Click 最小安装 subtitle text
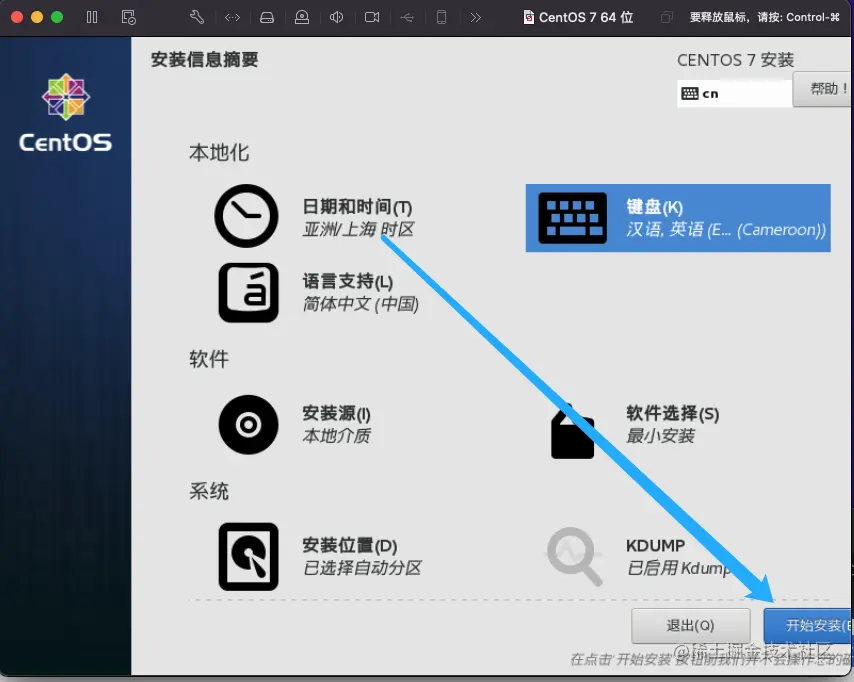Image resolution: width=854 pixels, height=682 pixels. click(x=660, y=436)
